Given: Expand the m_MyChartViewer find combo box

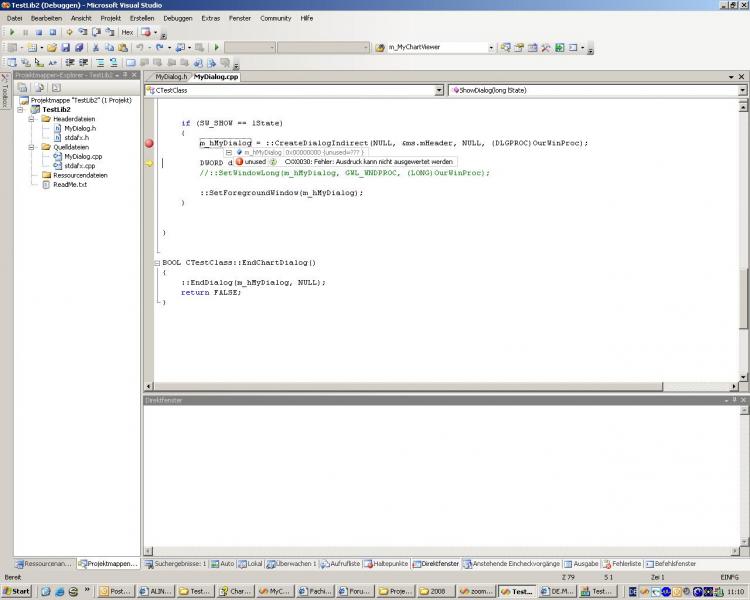Looking at the screenshot, I should [491, 47].
